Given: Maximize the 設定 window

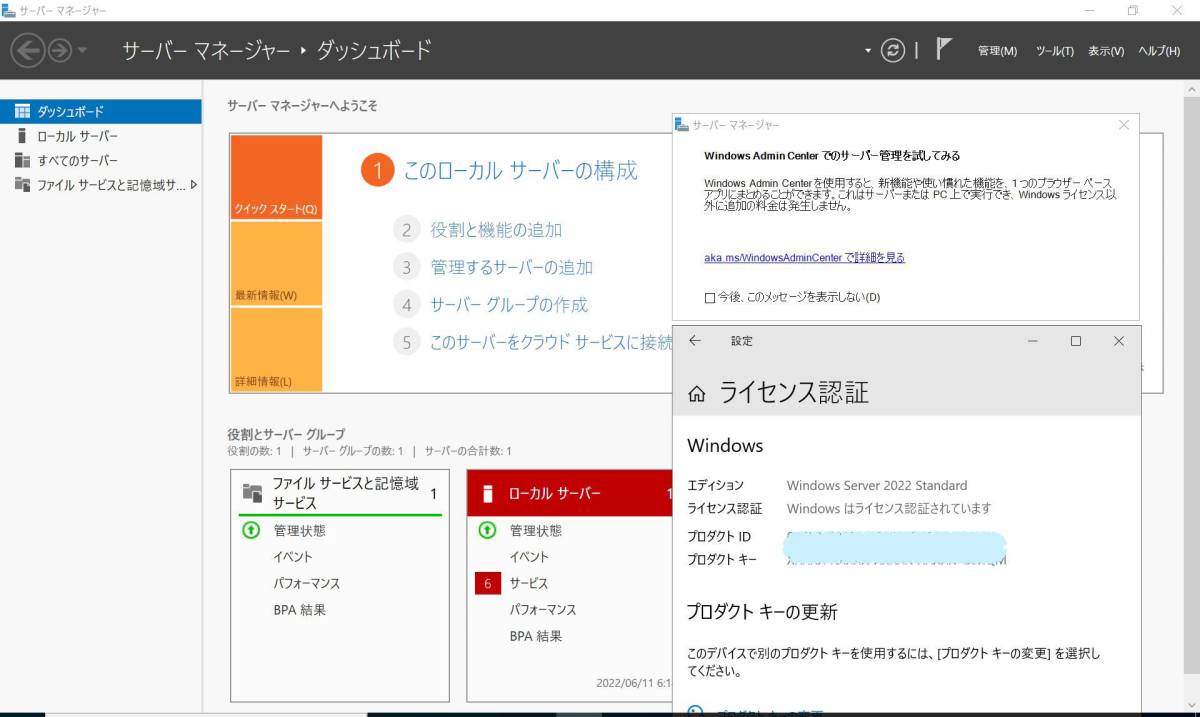Looking at the screenshot, I should 1076,341.
